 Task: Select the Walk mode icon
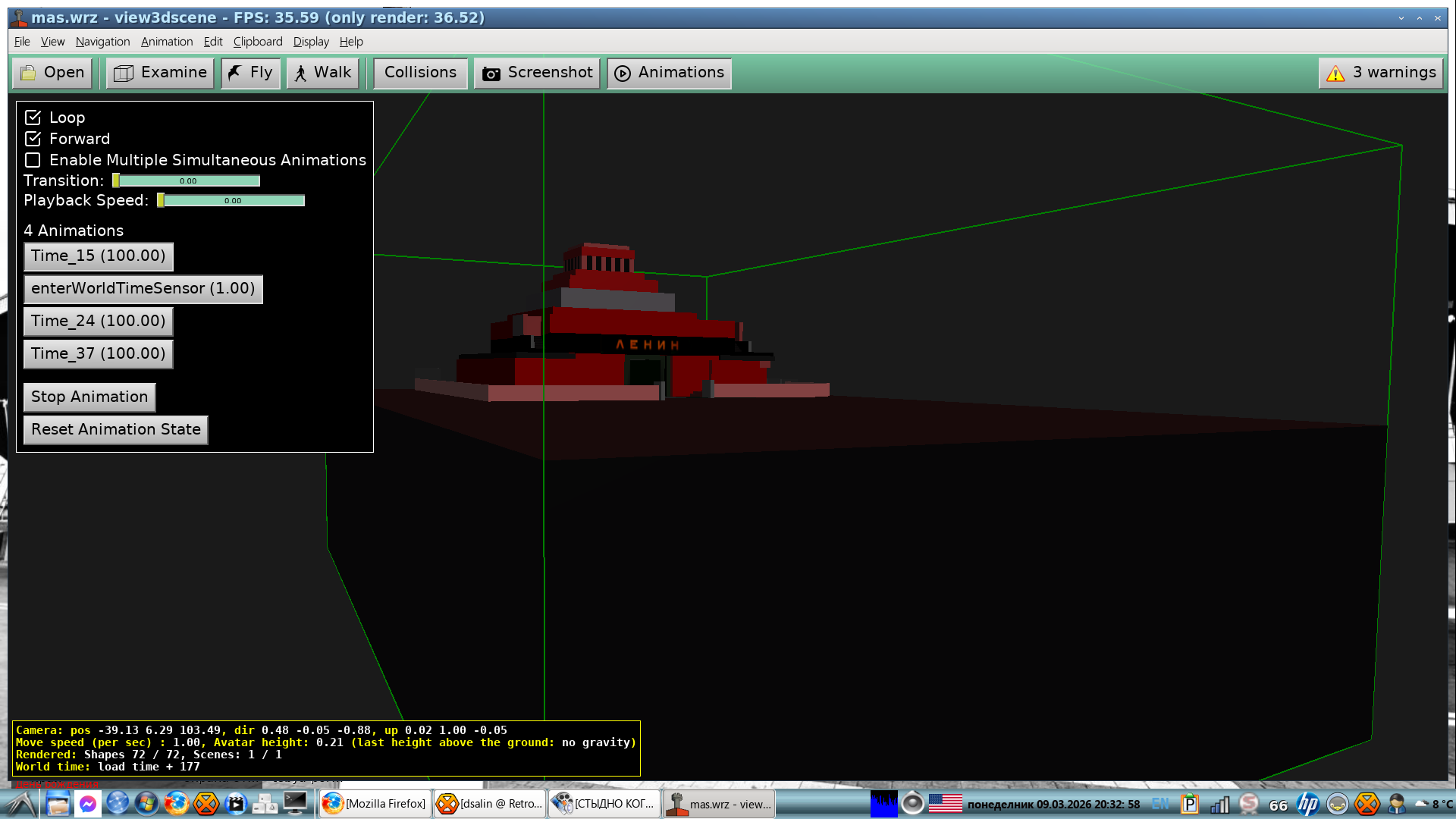tap(301, 73)
